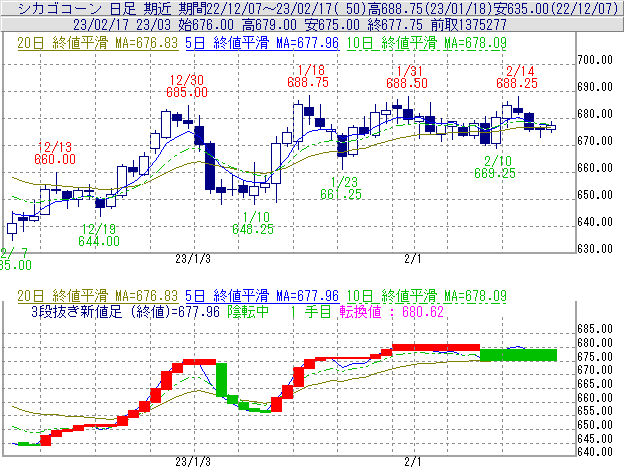
Task: Click the 665.00 axis label on lower chart
Action: coord(595,384)
